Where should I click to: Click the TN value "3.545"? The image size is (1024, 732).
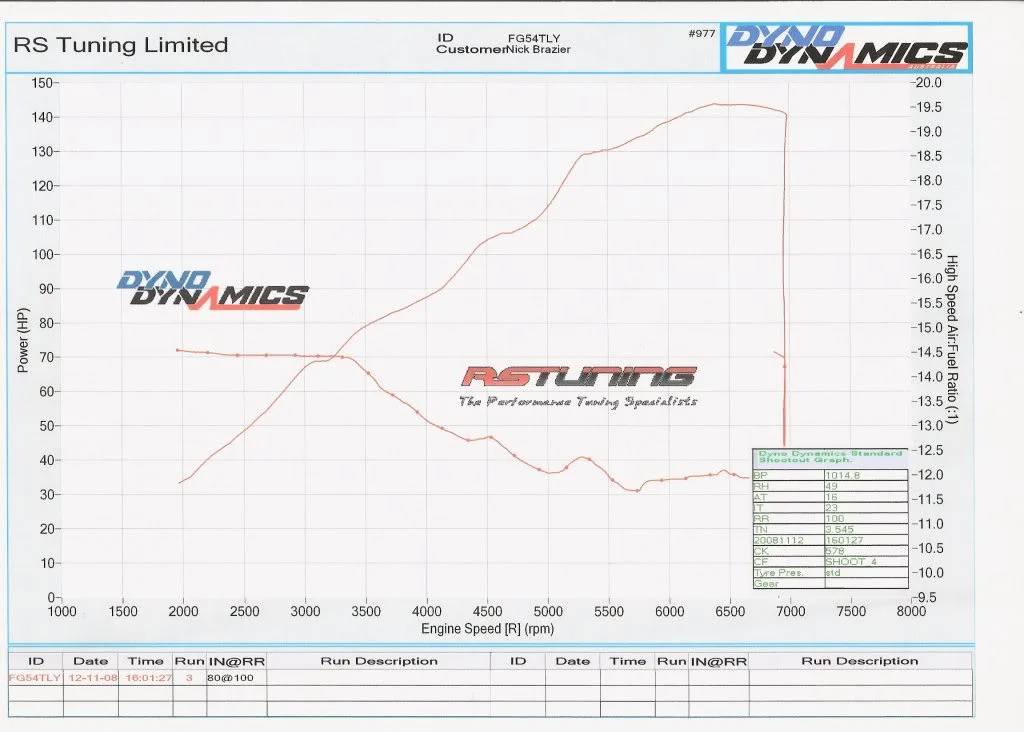tap(839, 529)
